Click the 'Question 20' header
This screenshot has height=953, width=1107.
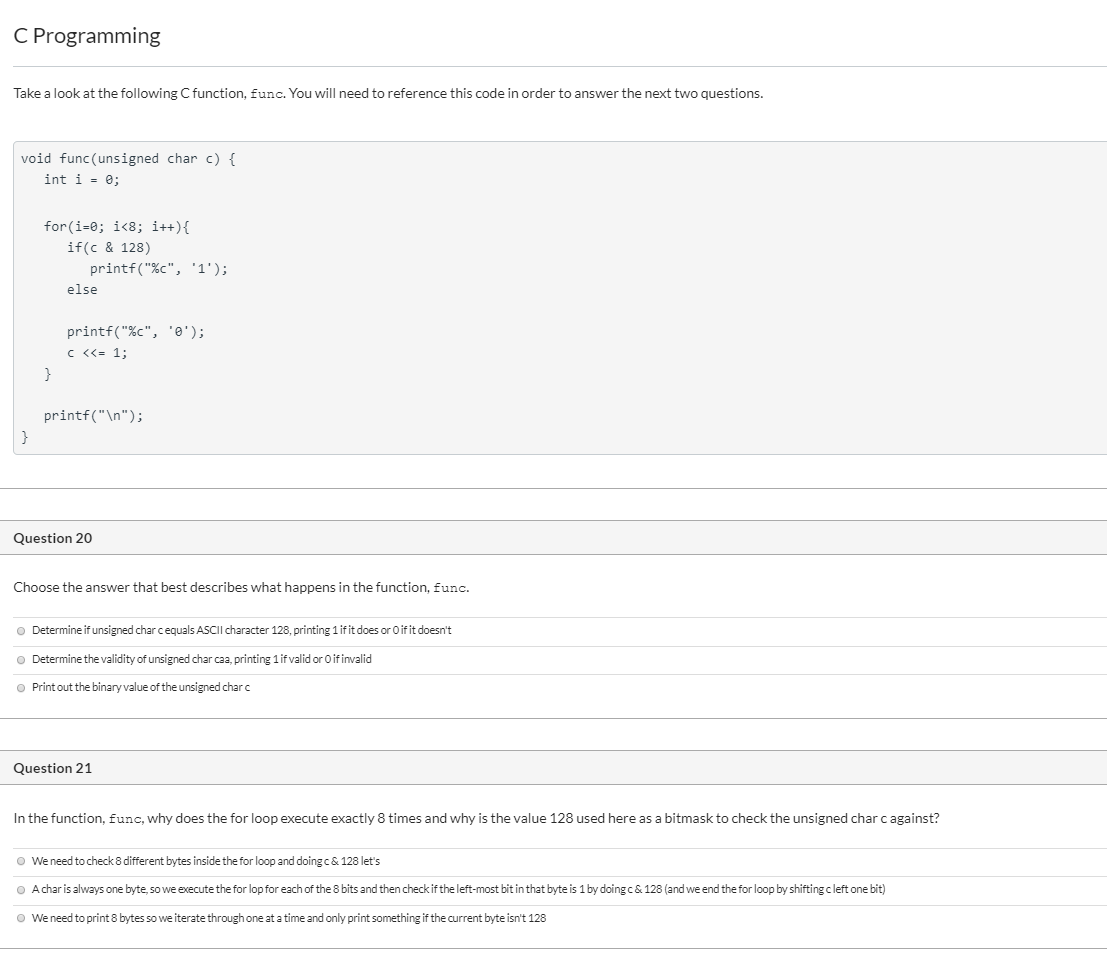pos(53,538)
